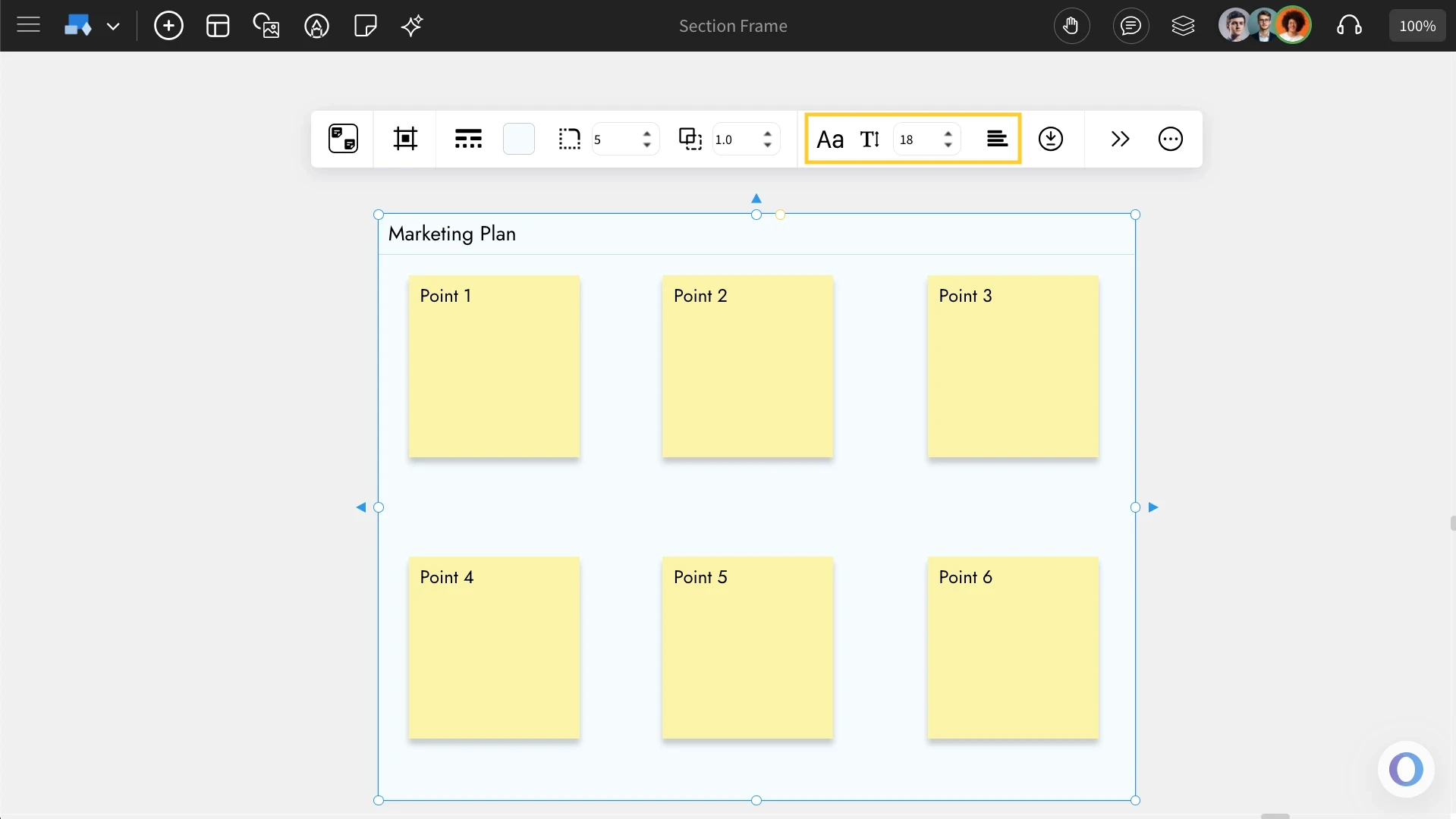Select the hand pan tool

[1072, 25]
